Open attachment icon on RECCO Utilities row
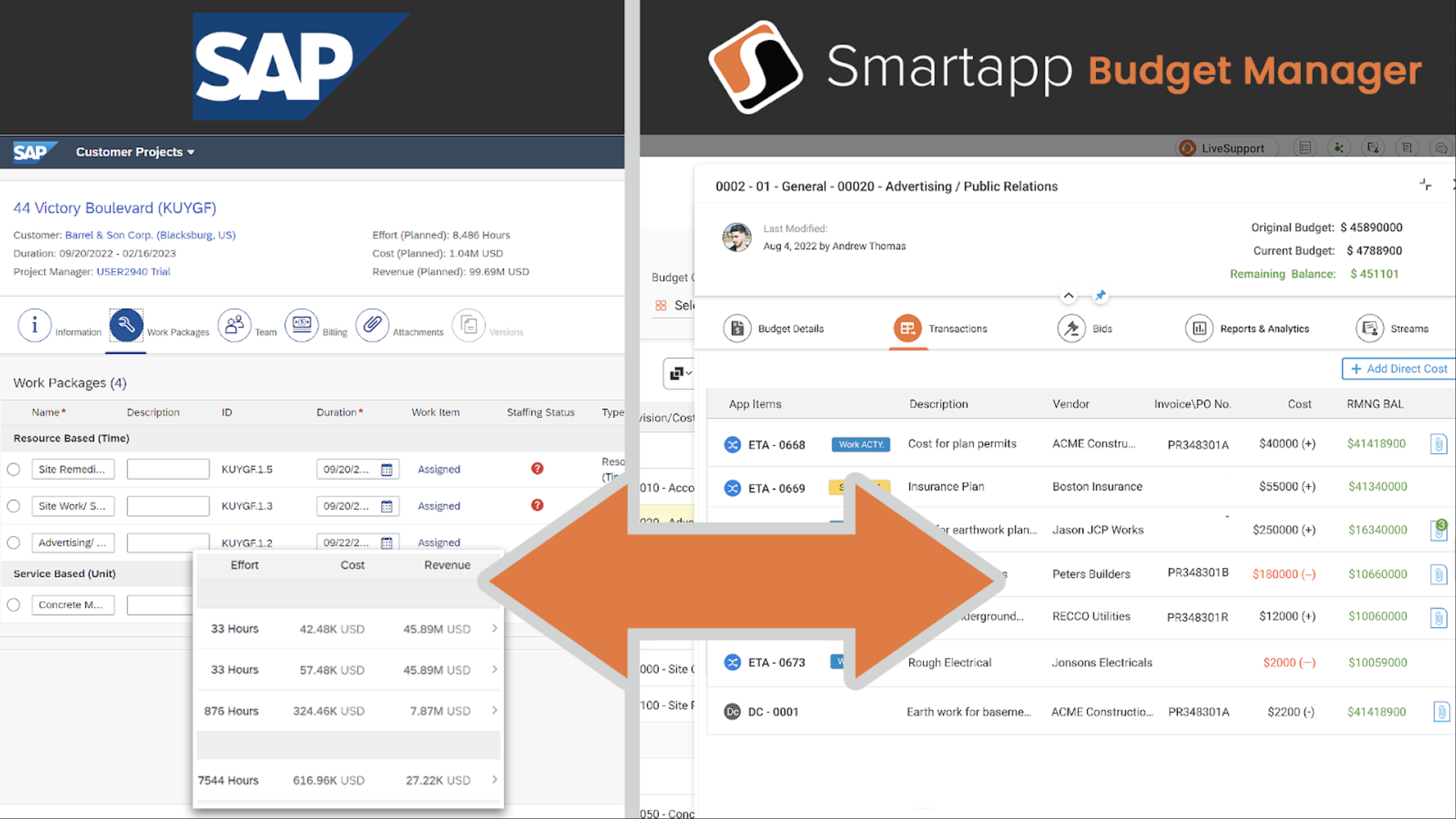This screenshot has width=1456, height=819. [x=1439, y=617]
